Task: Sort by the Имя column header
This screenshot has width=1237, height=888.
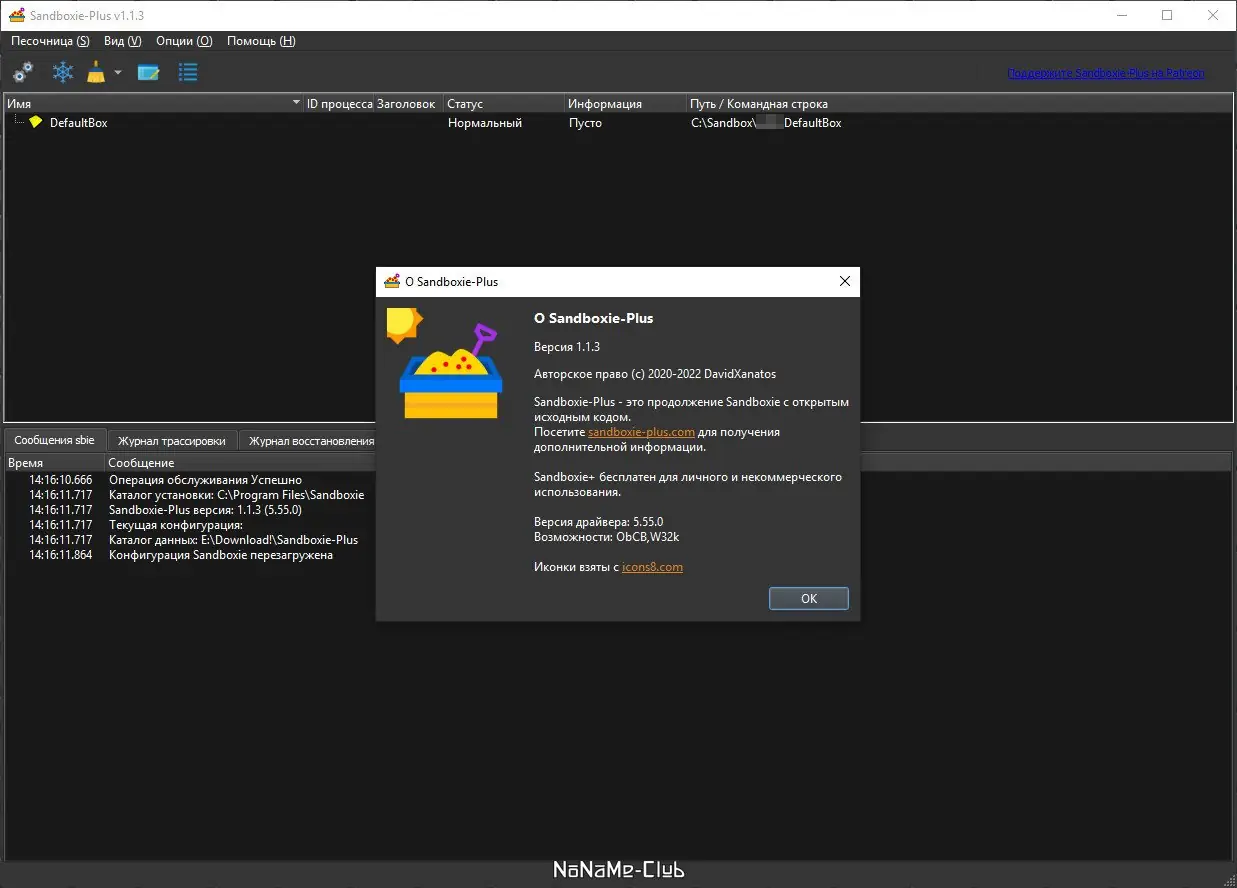Action: point(154,104)
